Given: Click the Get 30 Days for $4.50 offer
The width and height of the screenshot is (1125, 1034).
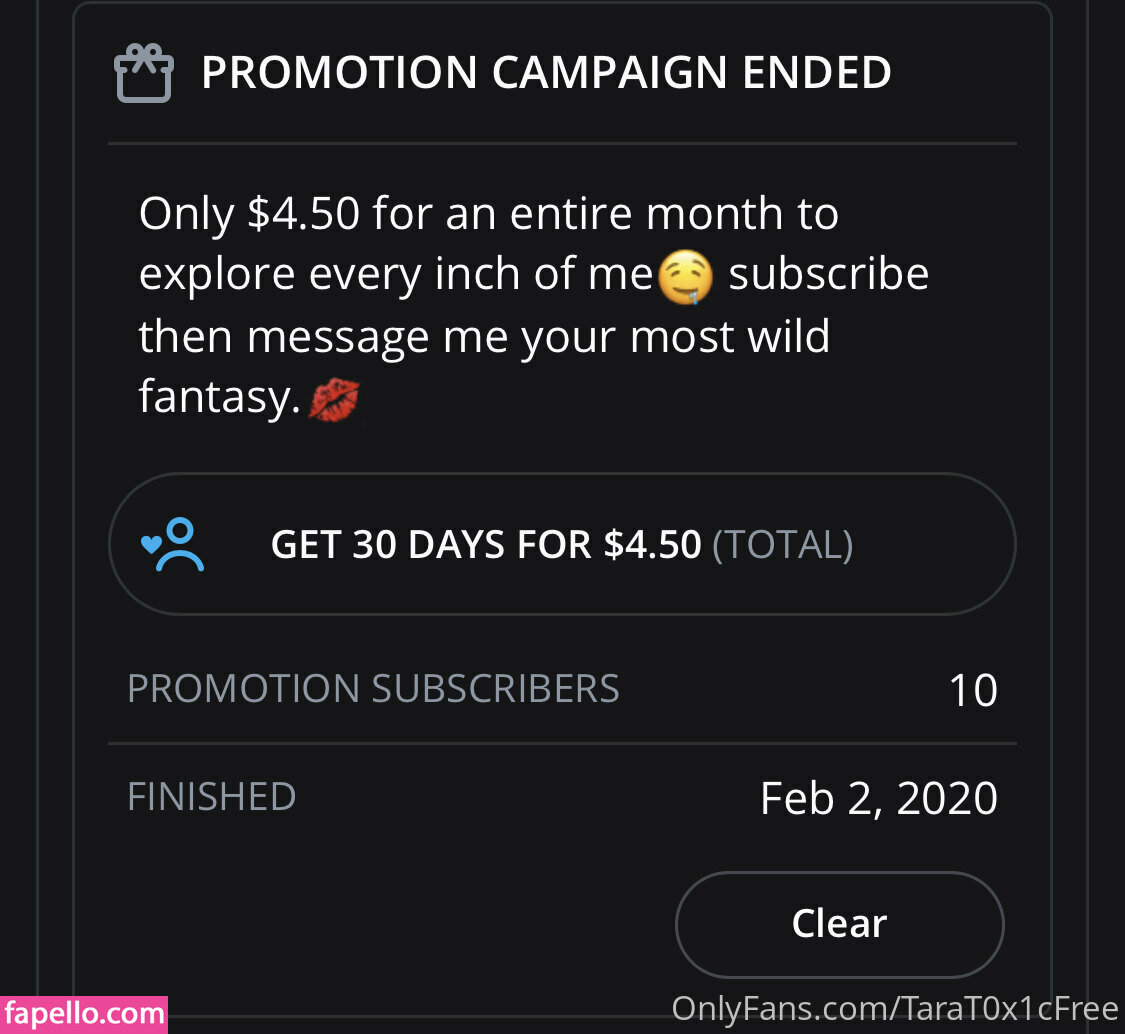Looking at the screenshot, I should tap(486, 545).
